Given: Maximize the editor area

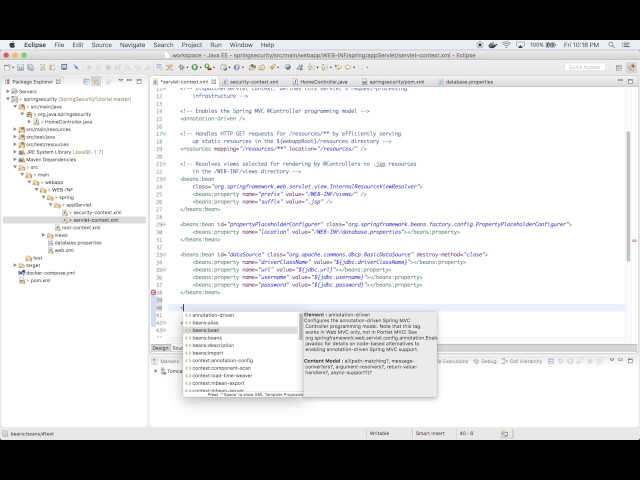Looking at the screenshot, I should tap(630, 81).
